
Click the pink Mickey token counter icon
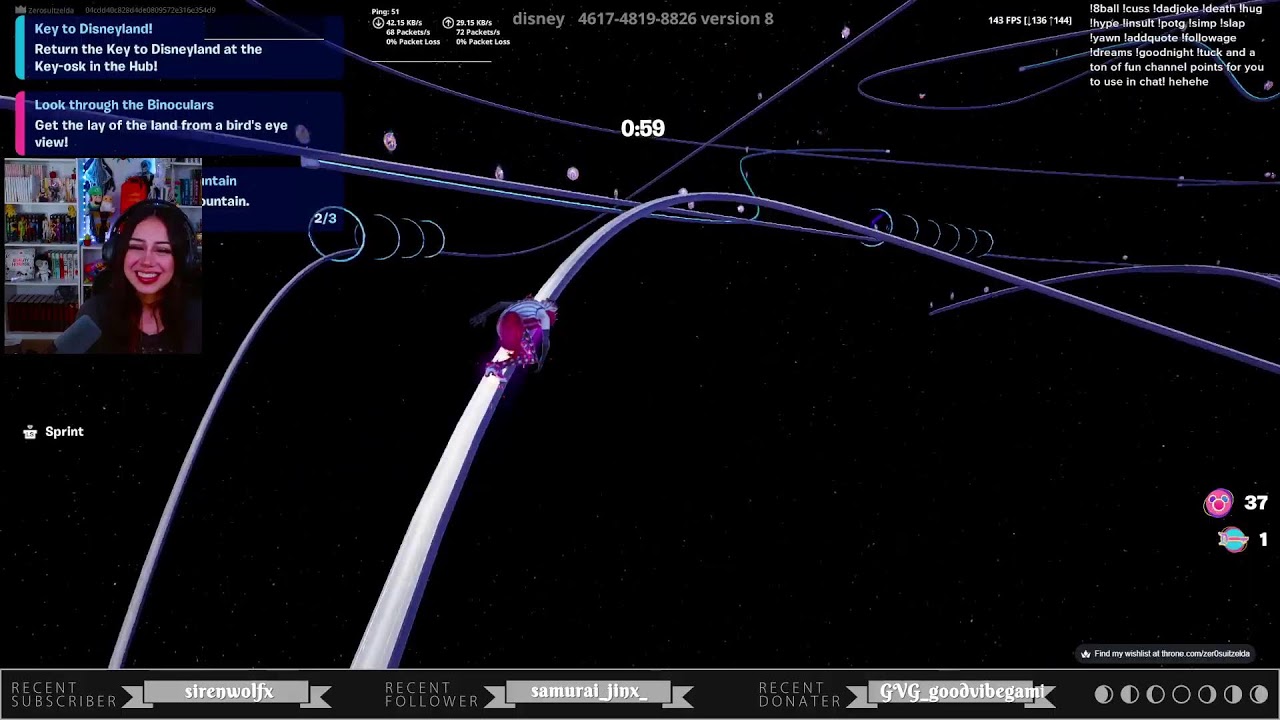click(x=1218, y=504)
